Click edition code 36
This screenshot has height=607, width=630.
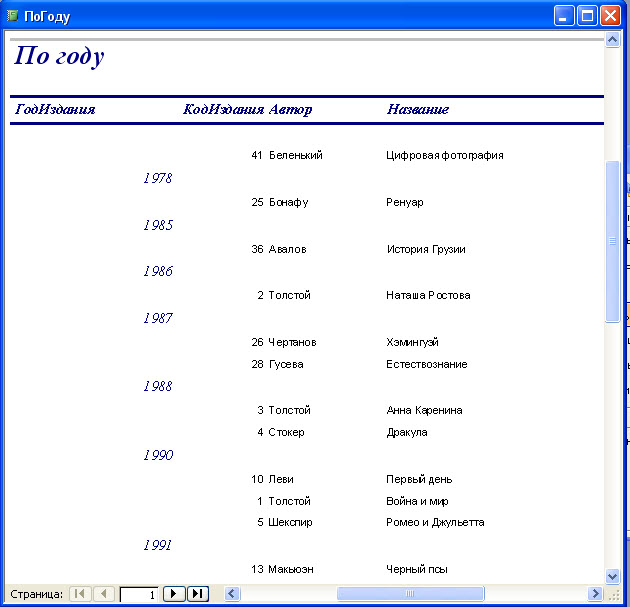coord(257,249)
